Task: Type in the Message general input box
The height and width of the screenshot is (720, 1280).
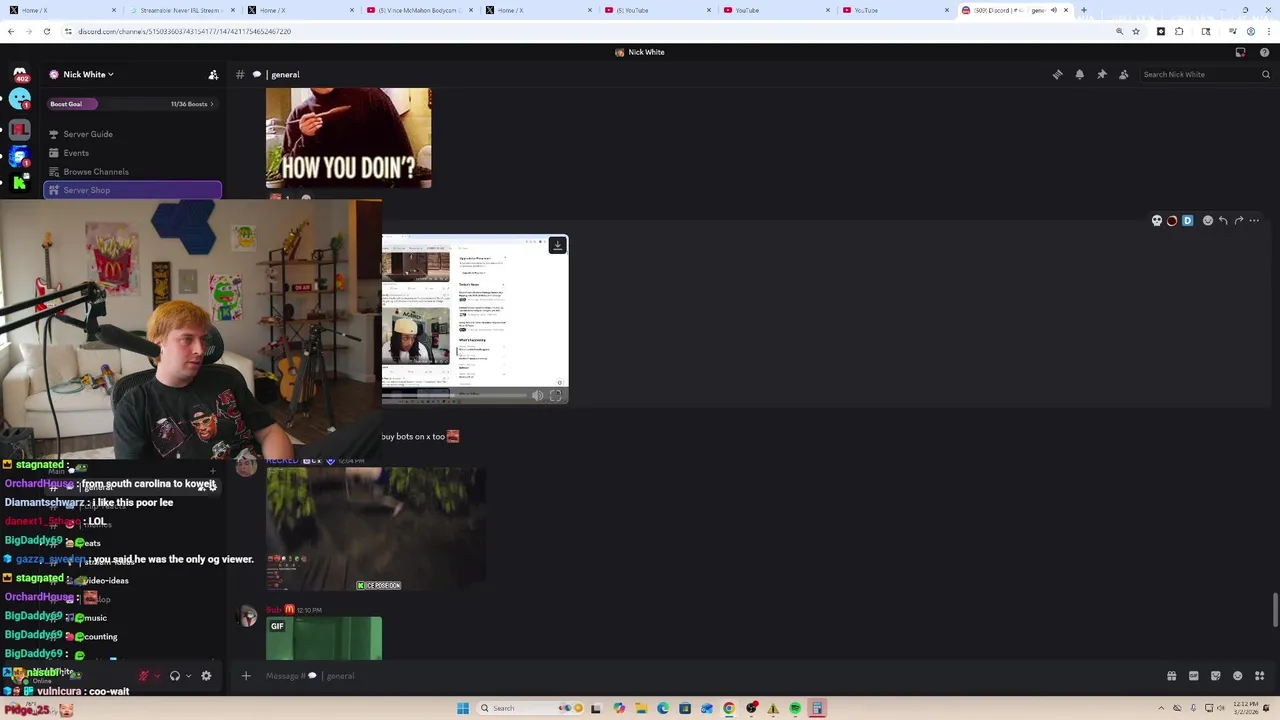Action: pyautogui.click(x=700, y=676)
